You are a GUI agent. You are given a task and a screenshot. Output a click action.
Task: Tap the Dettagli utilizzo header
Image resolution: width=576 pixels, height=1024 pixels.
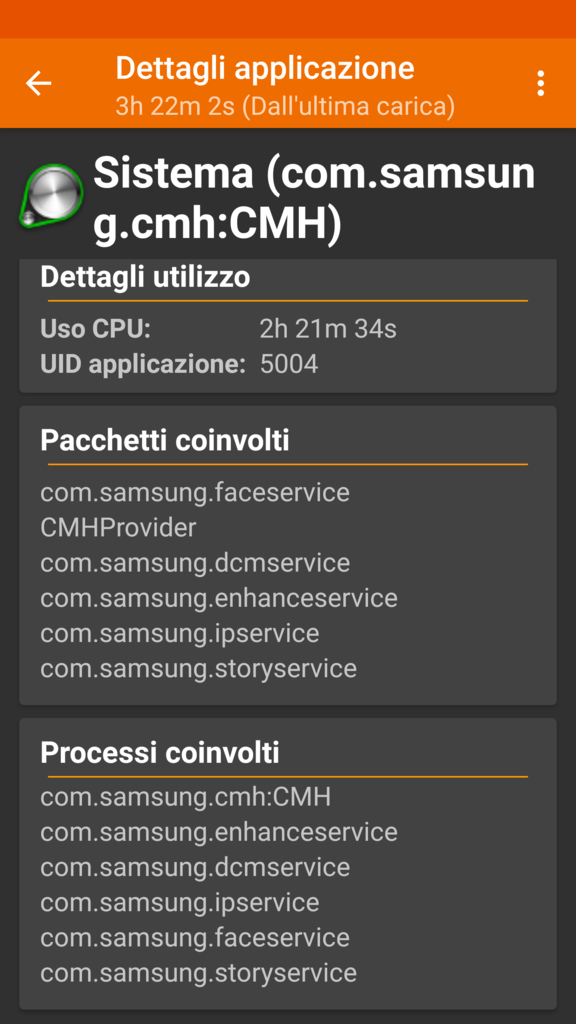coord(145,278)
